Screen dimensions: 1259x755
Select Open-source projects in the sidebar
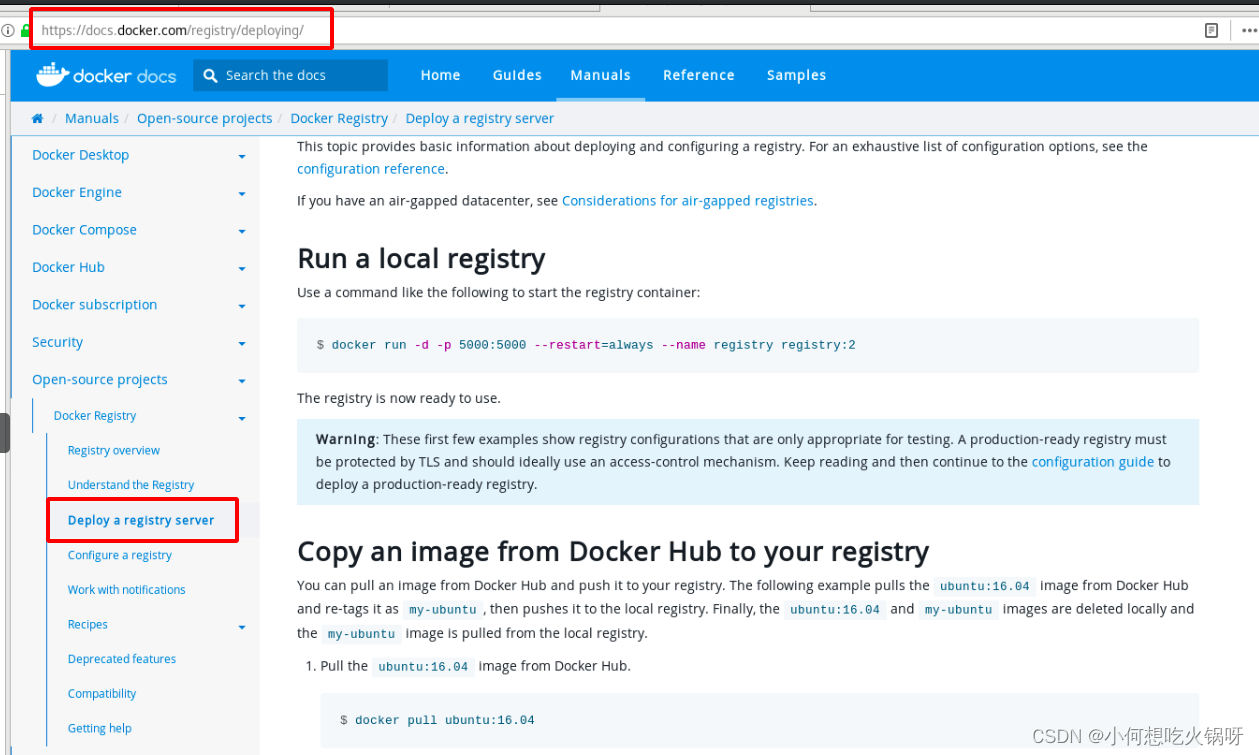[100, 380]
